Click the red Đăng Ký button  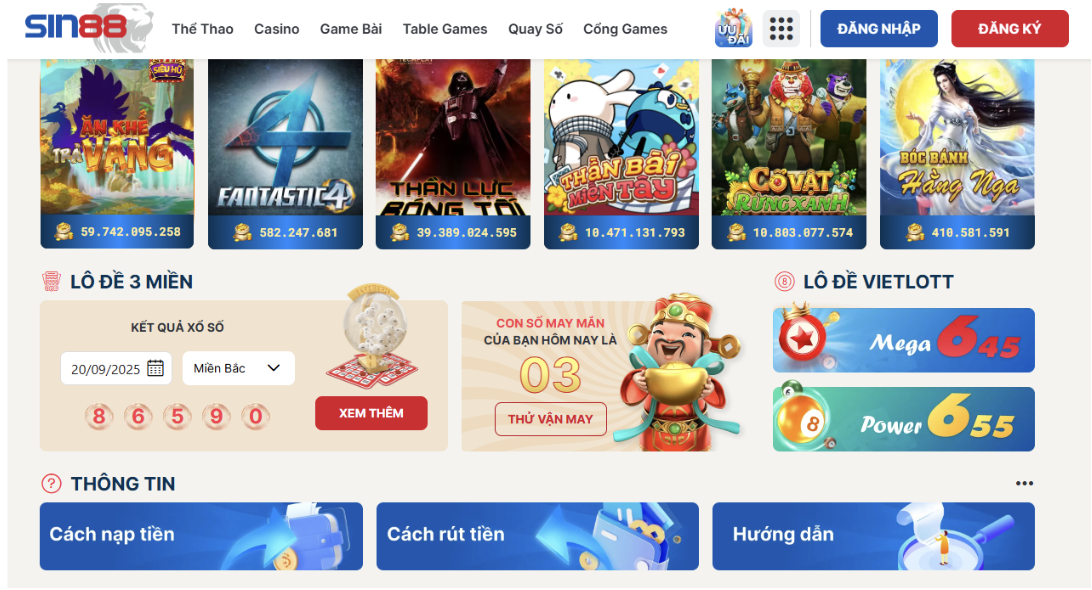click(x=1010, y=29)
